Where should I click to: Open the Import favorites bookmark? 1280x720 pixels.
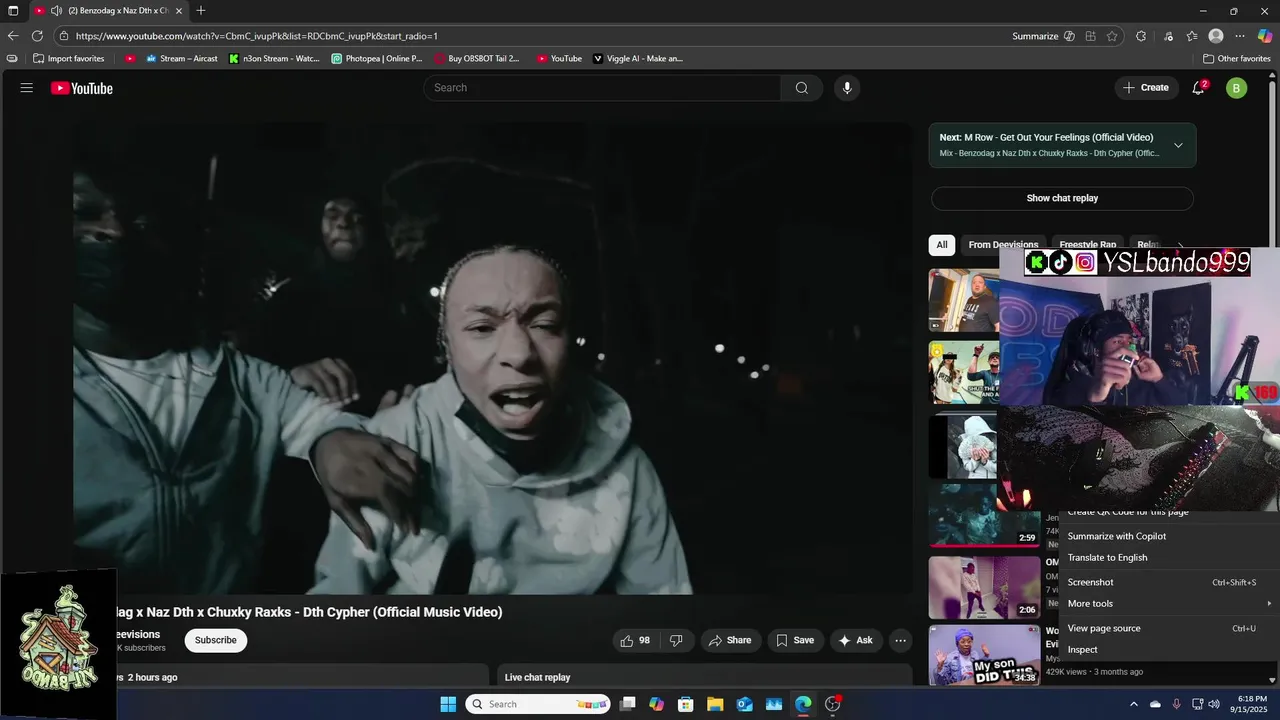coord(68,59)
